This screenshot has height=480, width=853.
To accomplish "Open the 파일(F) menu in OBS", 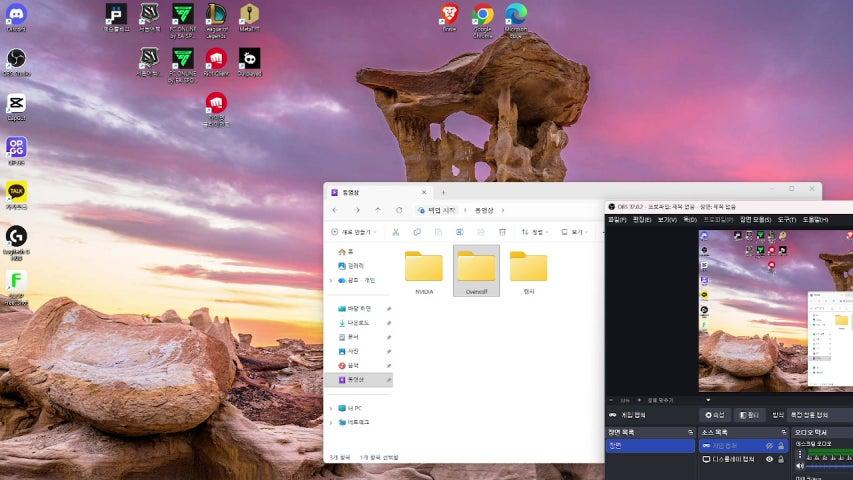I will point(617,219).
